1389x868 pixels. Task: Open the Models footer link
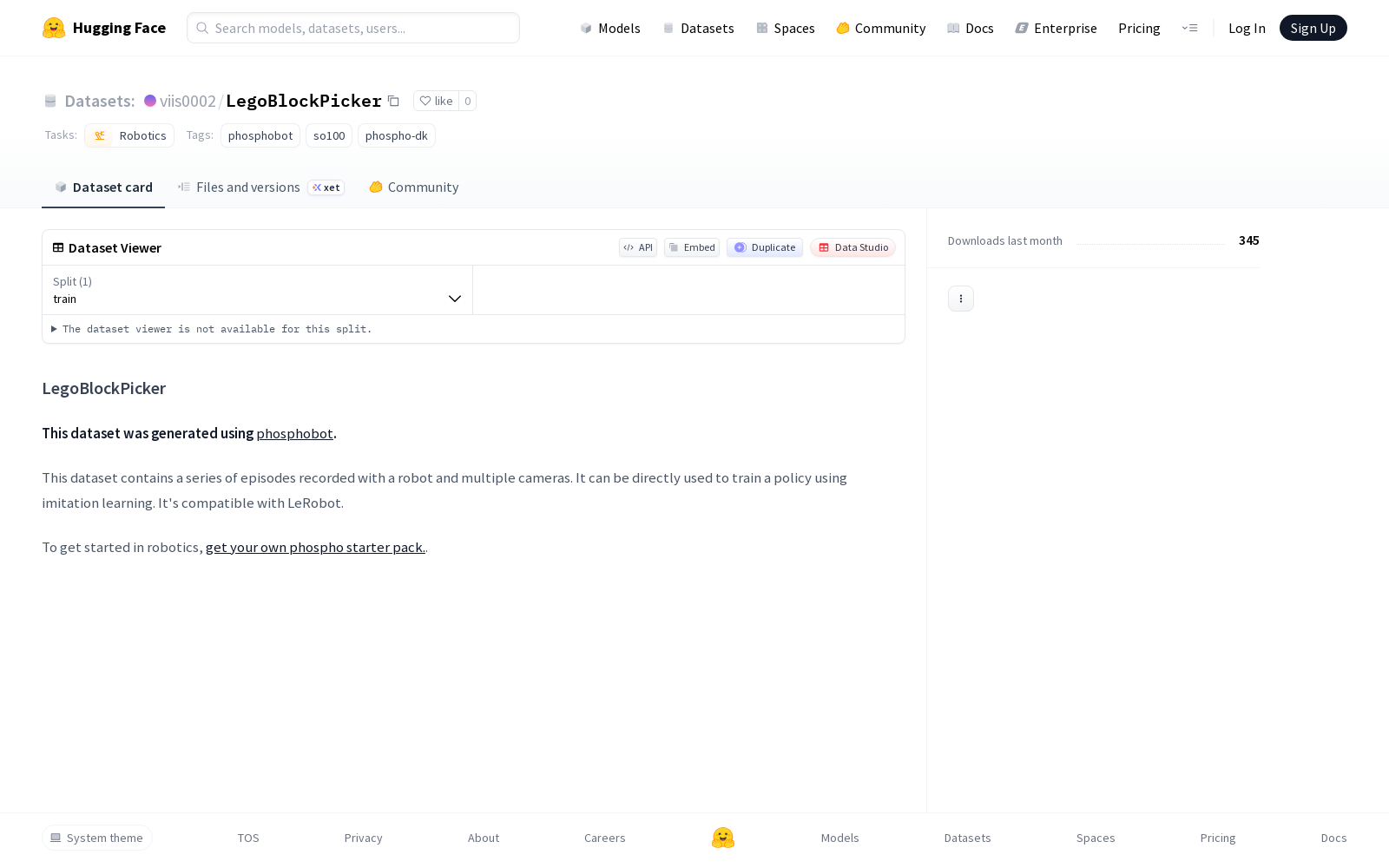click(840, 838)
